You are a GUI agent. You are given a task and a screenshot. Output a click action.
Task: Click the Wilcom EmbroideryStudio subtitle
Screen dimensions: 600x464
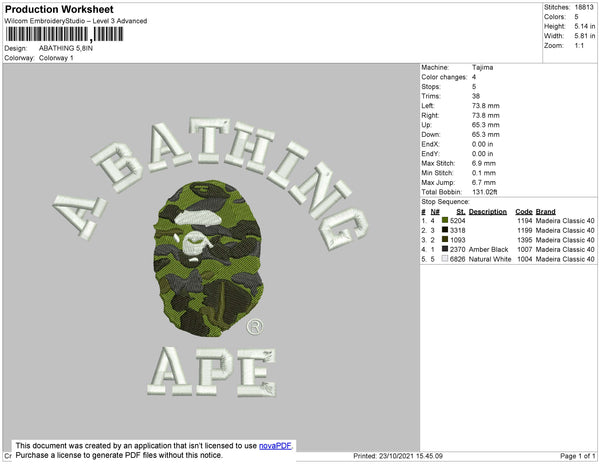click(76, 21)
